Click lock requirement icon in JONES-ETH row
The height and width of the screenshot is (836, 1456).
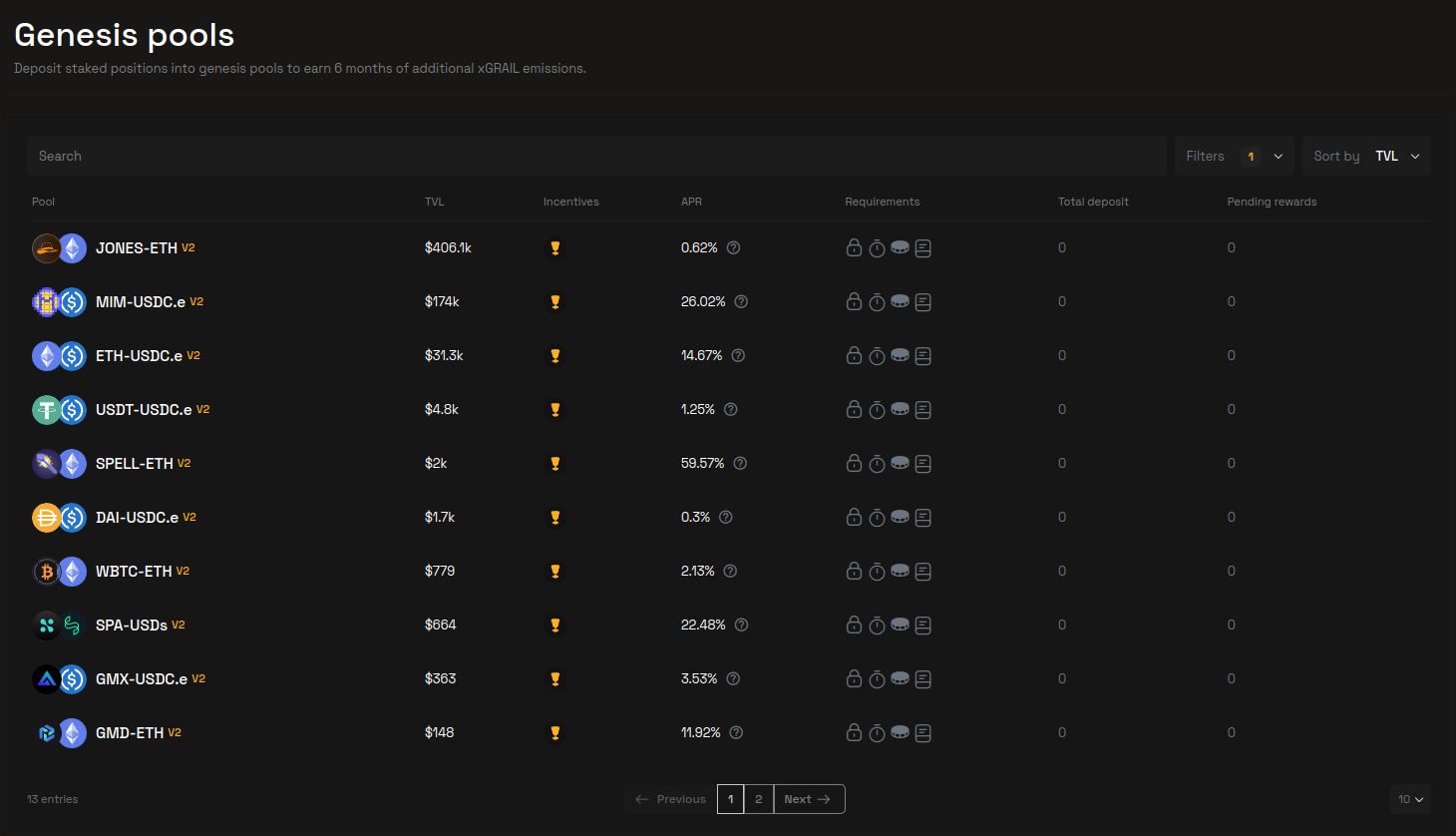pos(854,247)
